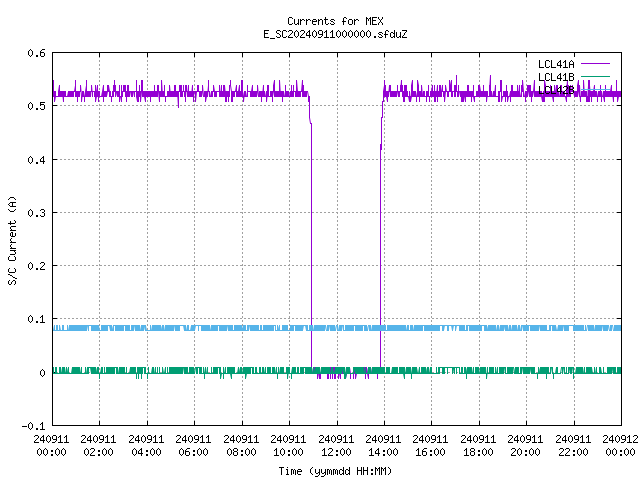Viewport: 640px width, 480px height.
Task: Click the green LCL41B legend line sample
Action: click(595, 76)
